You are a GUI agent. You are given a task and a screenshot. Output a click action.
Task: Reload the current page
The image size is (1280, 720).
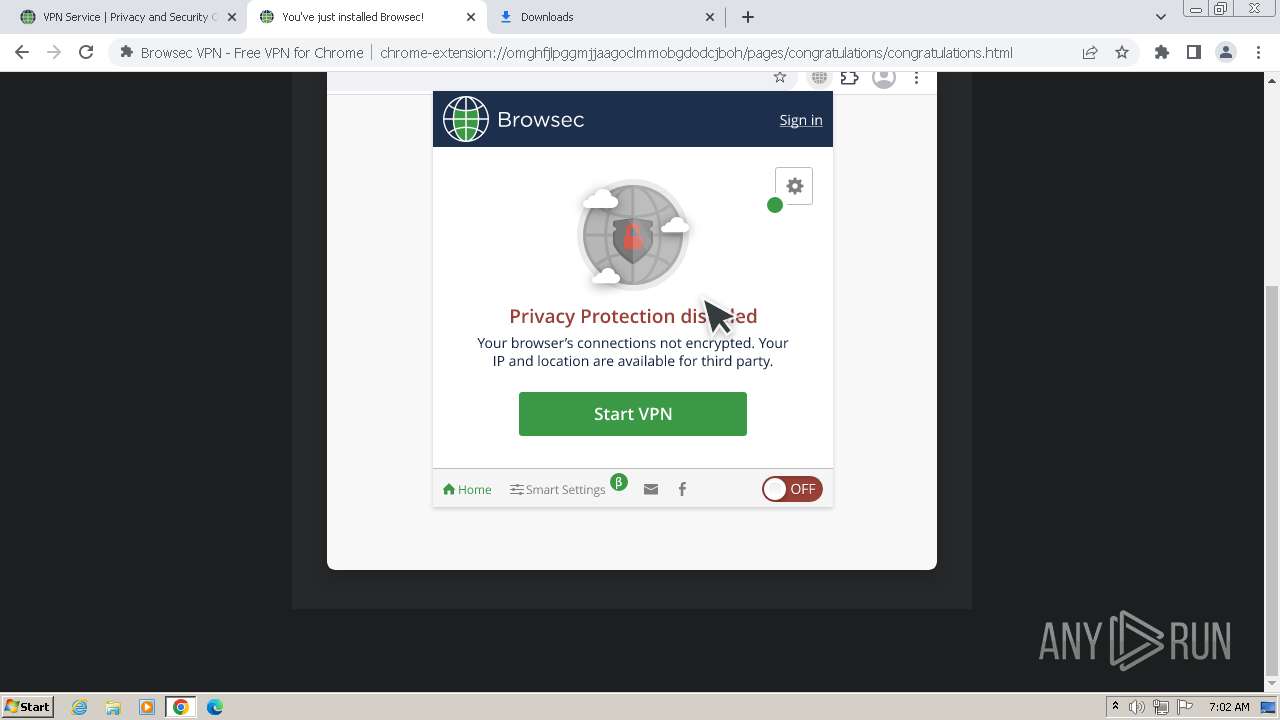click(86, 53)
